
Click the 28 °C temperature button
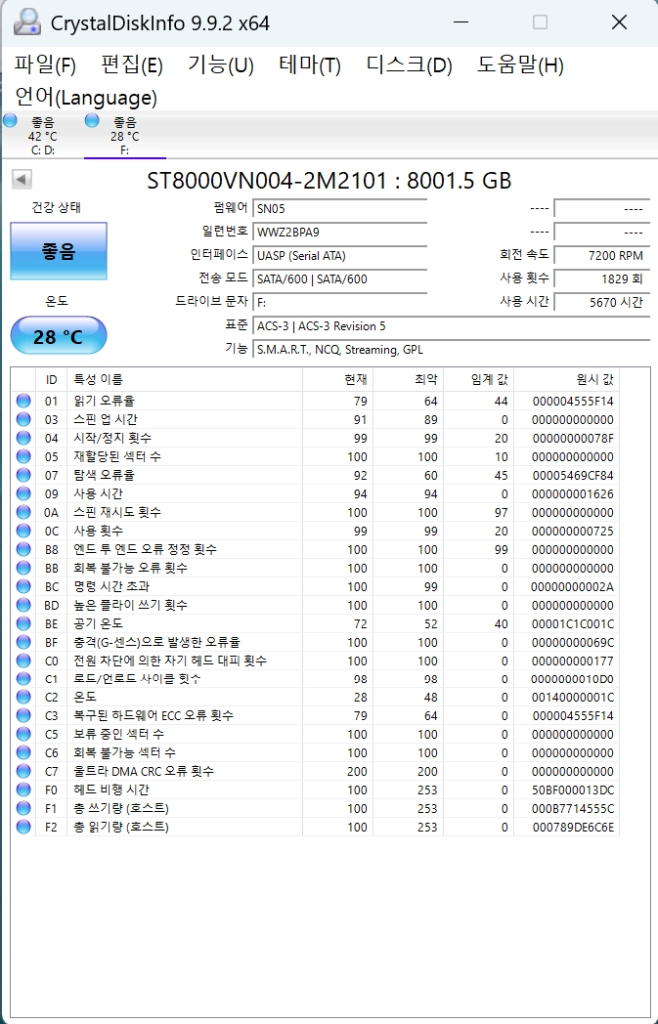(59, 336)
